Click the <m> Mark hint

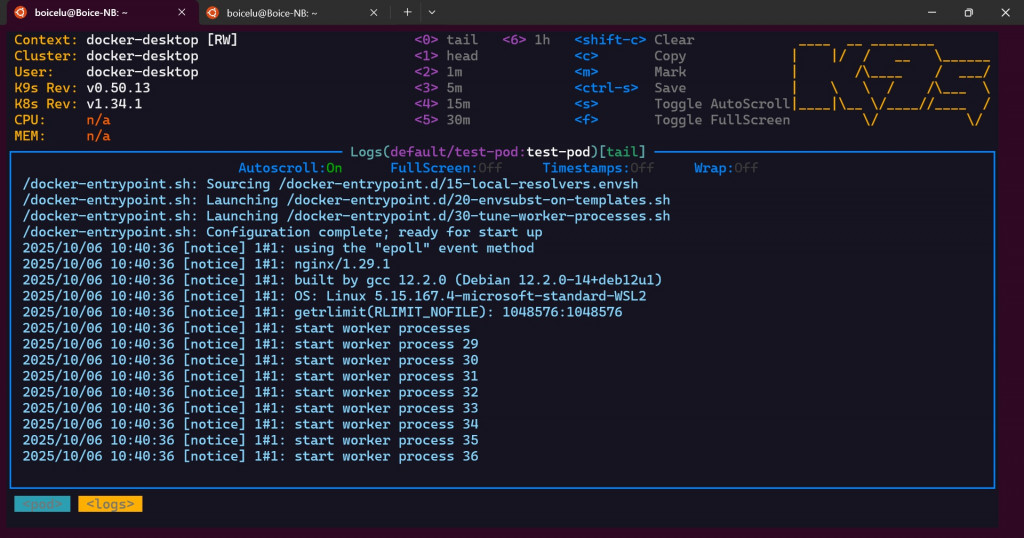pyautogui.click(x=630, y=72)
